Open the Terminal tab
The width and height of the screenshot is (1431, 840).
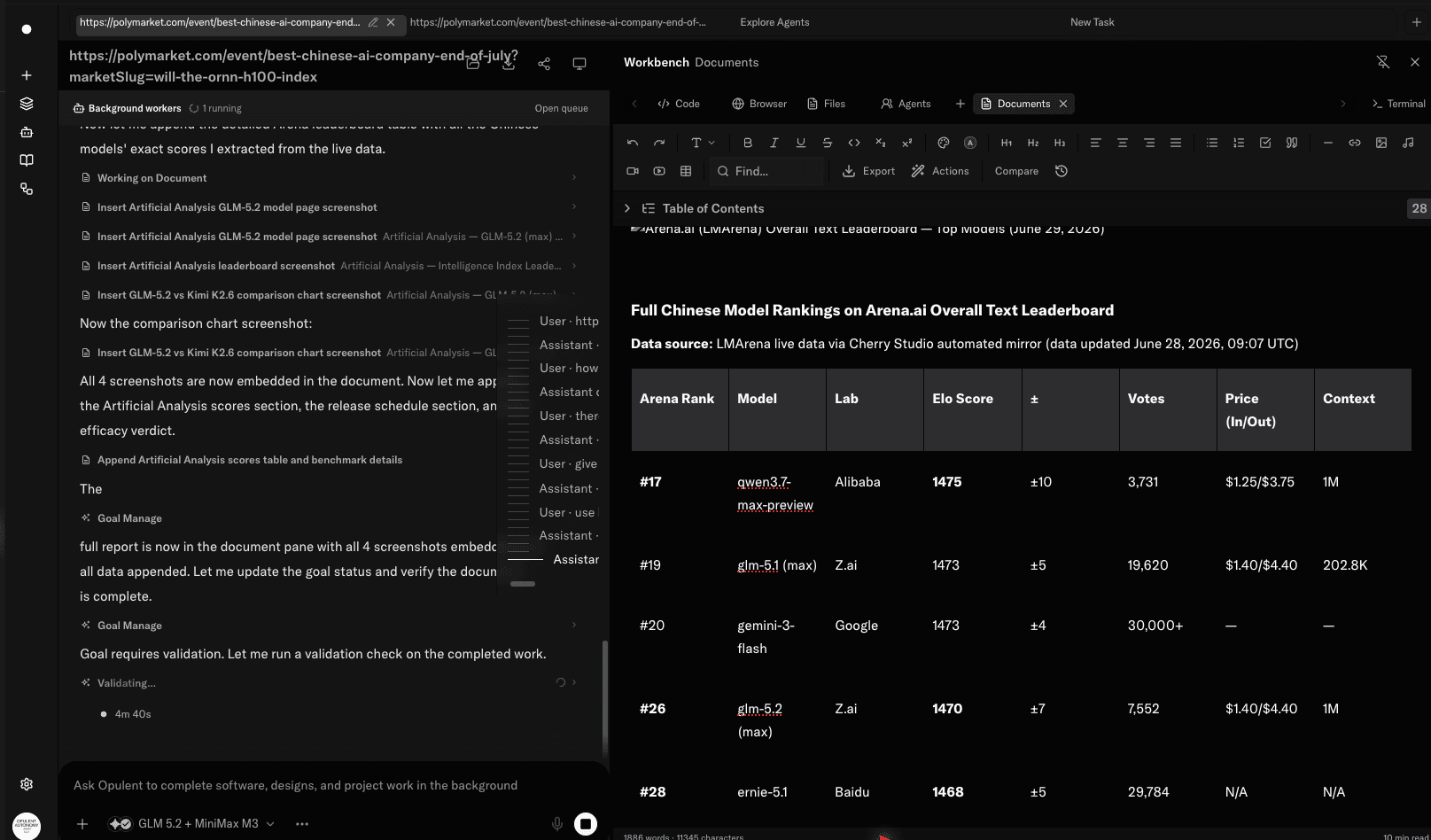tap(1398, 104)
